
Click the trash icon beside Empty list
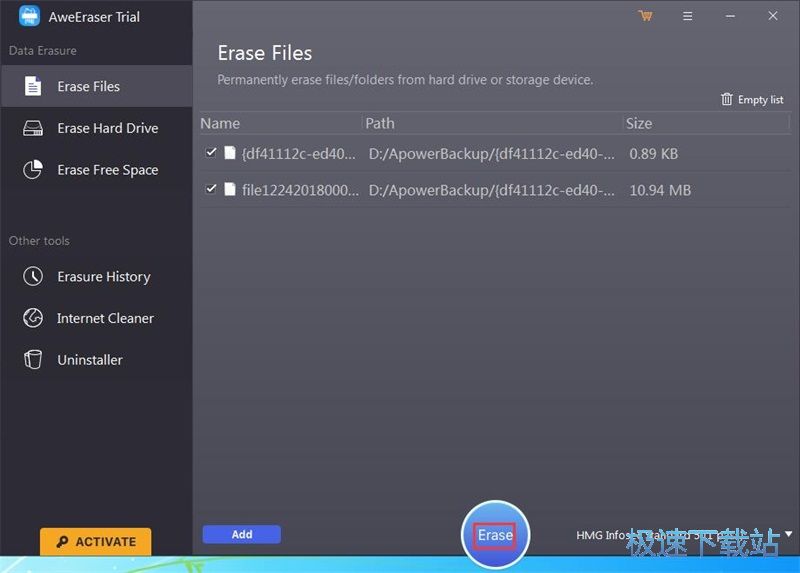tap(727, 99)
